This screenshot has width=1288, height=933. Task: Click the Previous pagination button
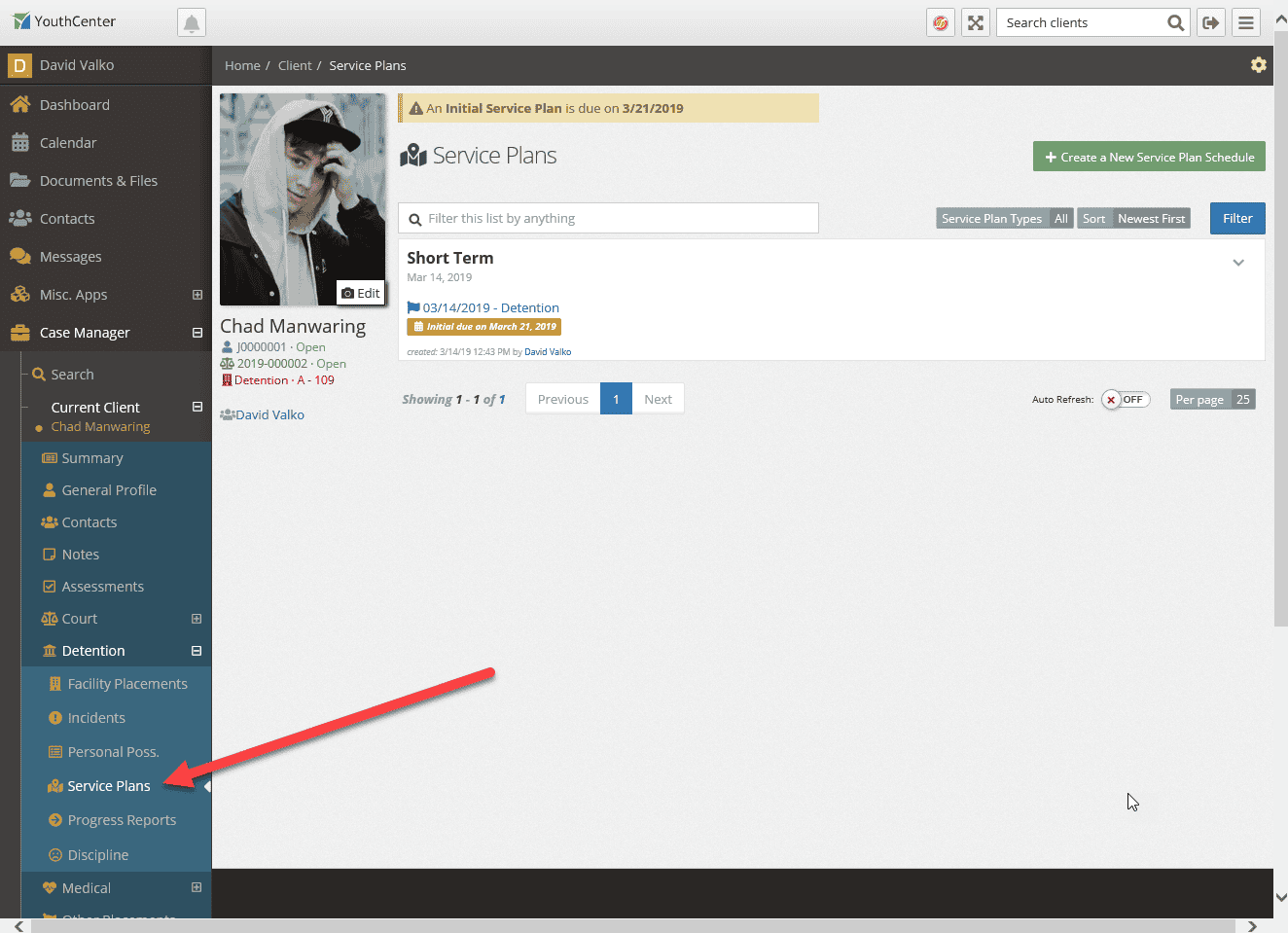click(x=563, y=399)
